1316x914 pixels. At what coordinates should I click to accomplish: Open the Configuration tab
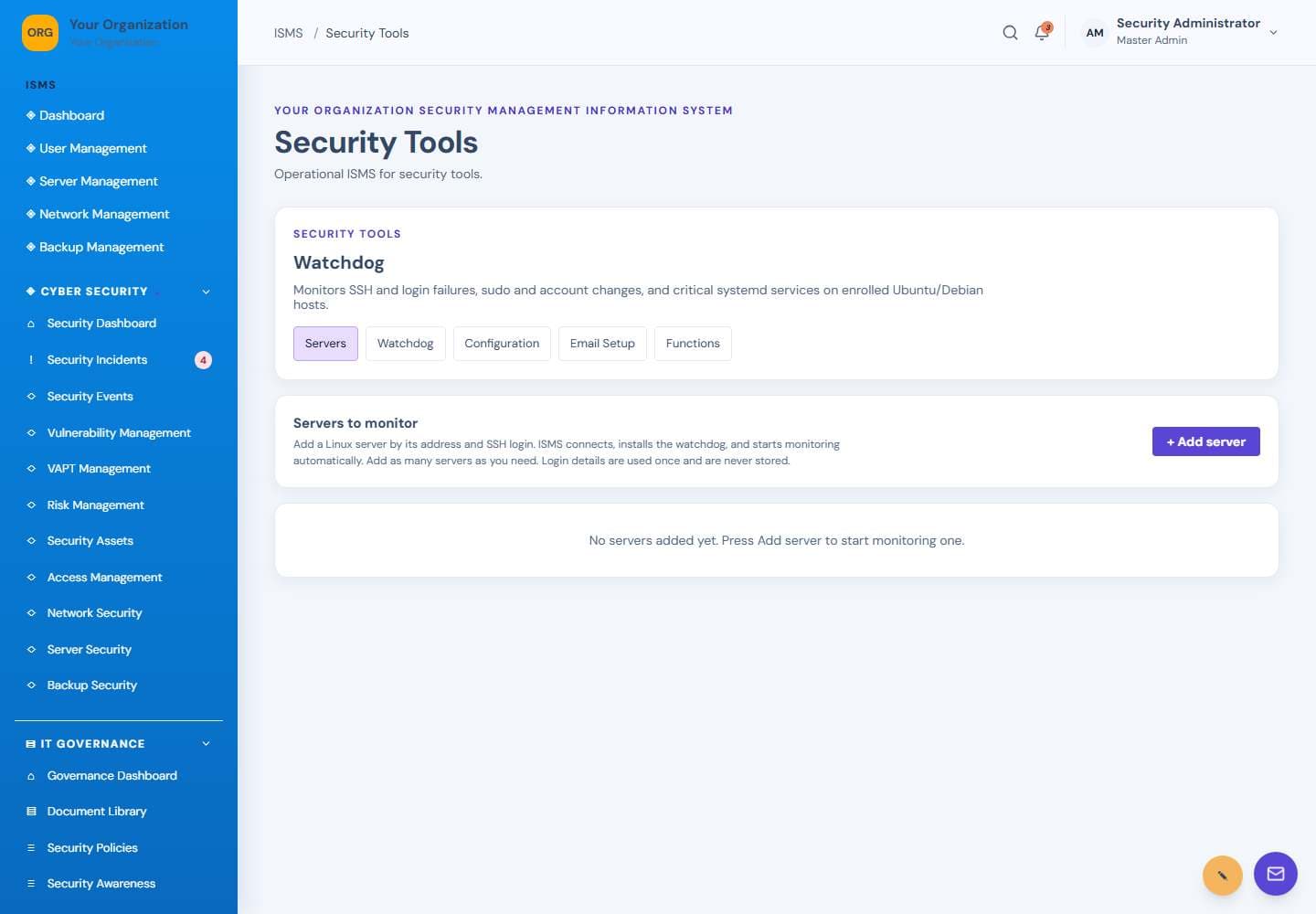pos(502,344)
